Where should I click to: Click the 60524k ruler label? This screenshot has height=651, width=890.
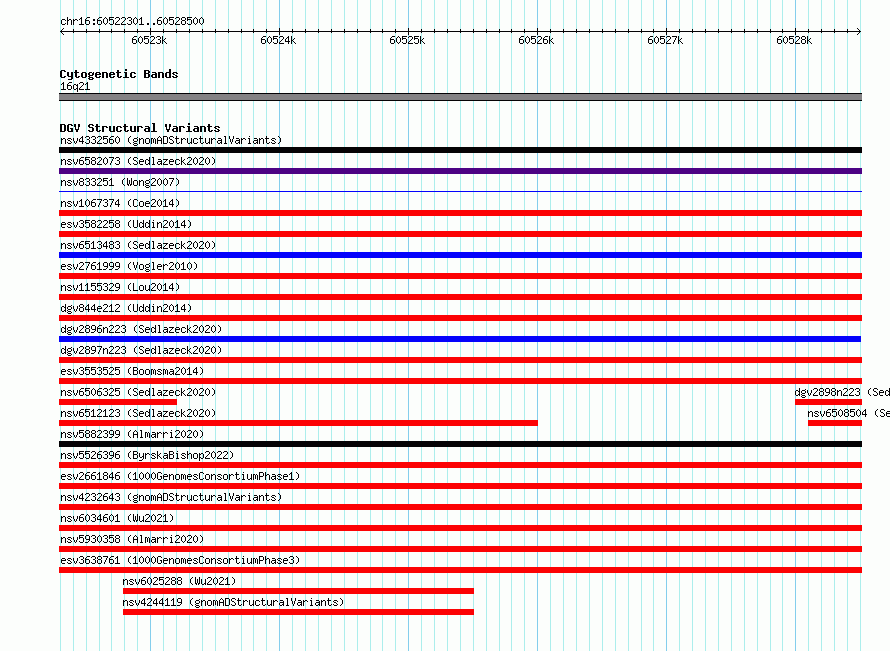tap(278, 40)
